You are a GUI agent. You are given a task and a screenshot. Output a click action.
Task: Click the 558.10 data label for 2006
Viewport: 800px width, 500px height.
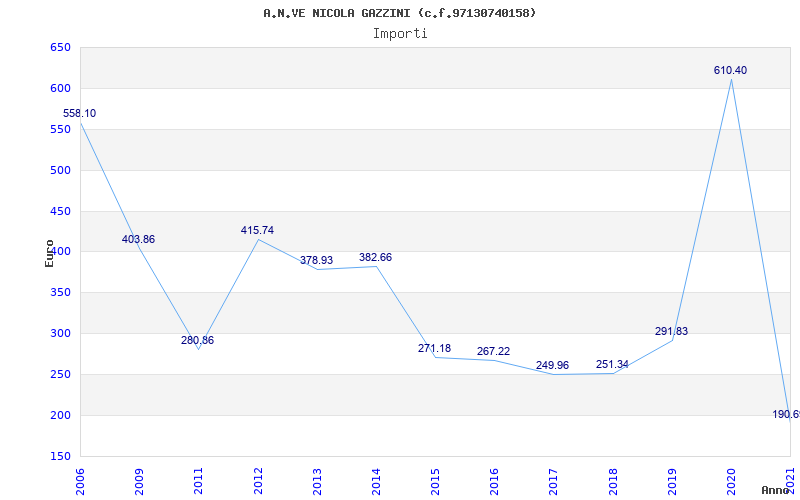[x=80, y=113]
